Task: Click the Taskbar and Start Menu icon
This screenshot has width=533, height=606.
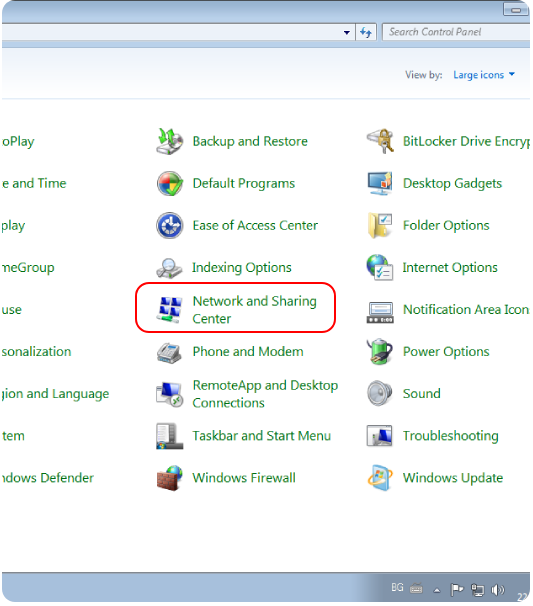Action: [169, 436]
